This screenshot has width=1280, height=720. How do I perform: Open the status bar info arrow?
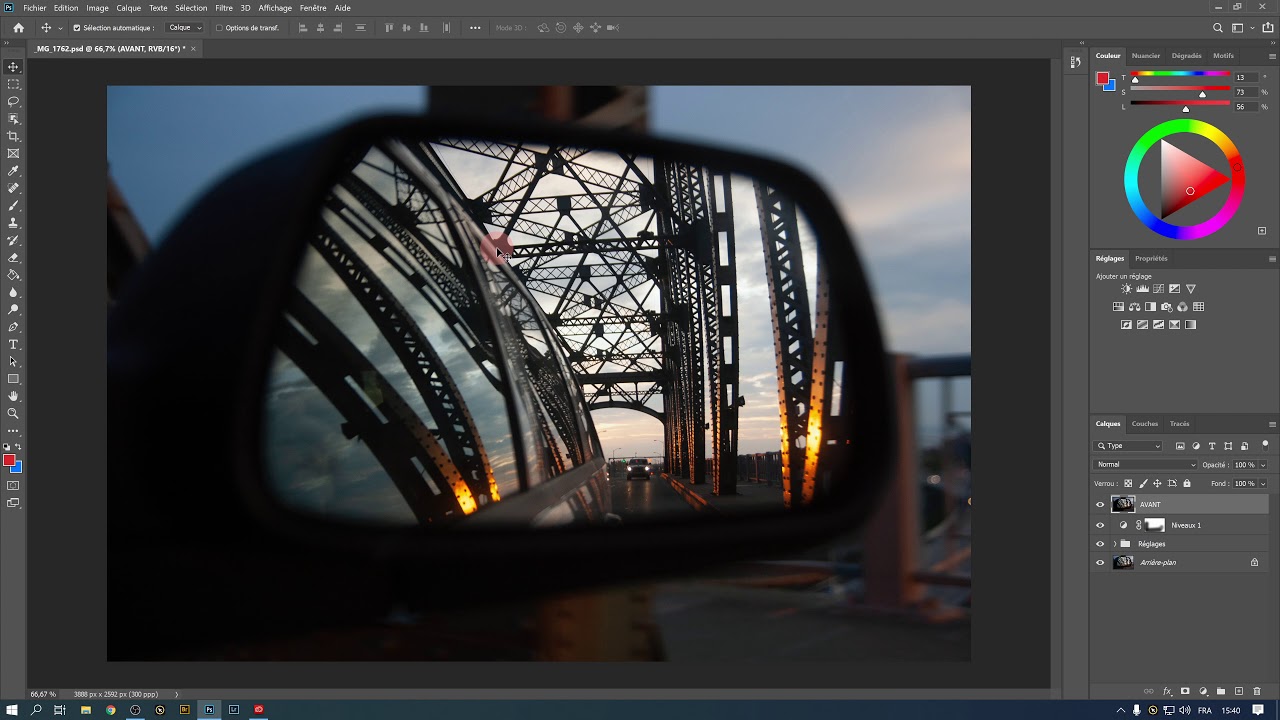pos(177,694)
